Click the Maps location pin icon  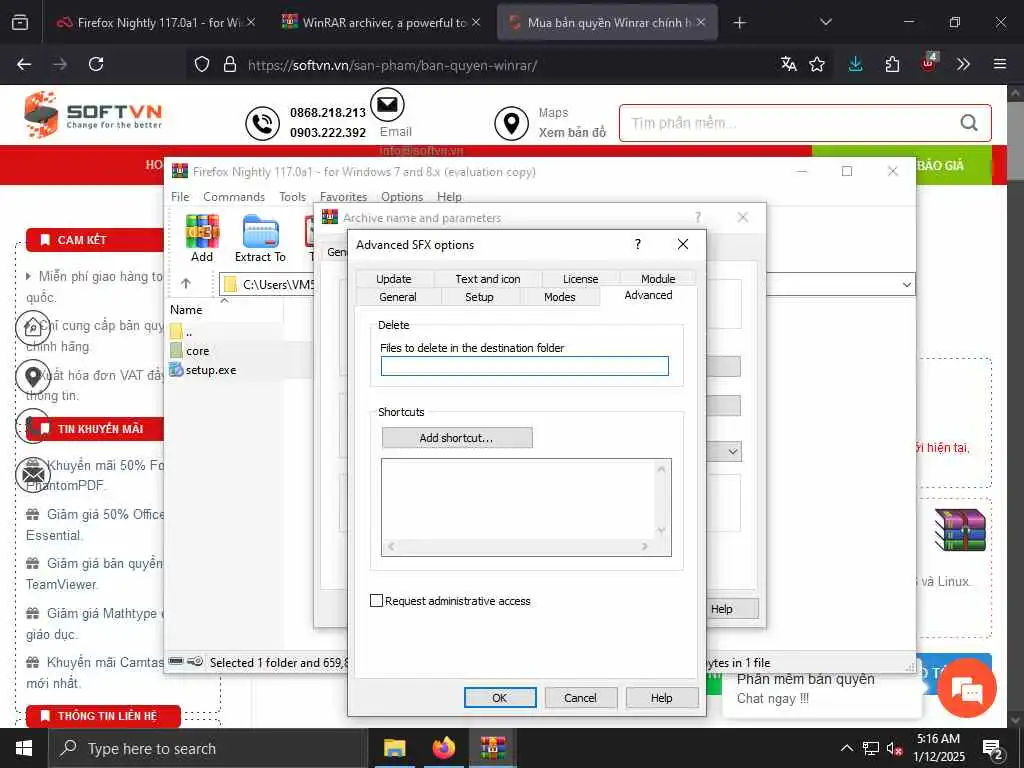click(511, 123)
